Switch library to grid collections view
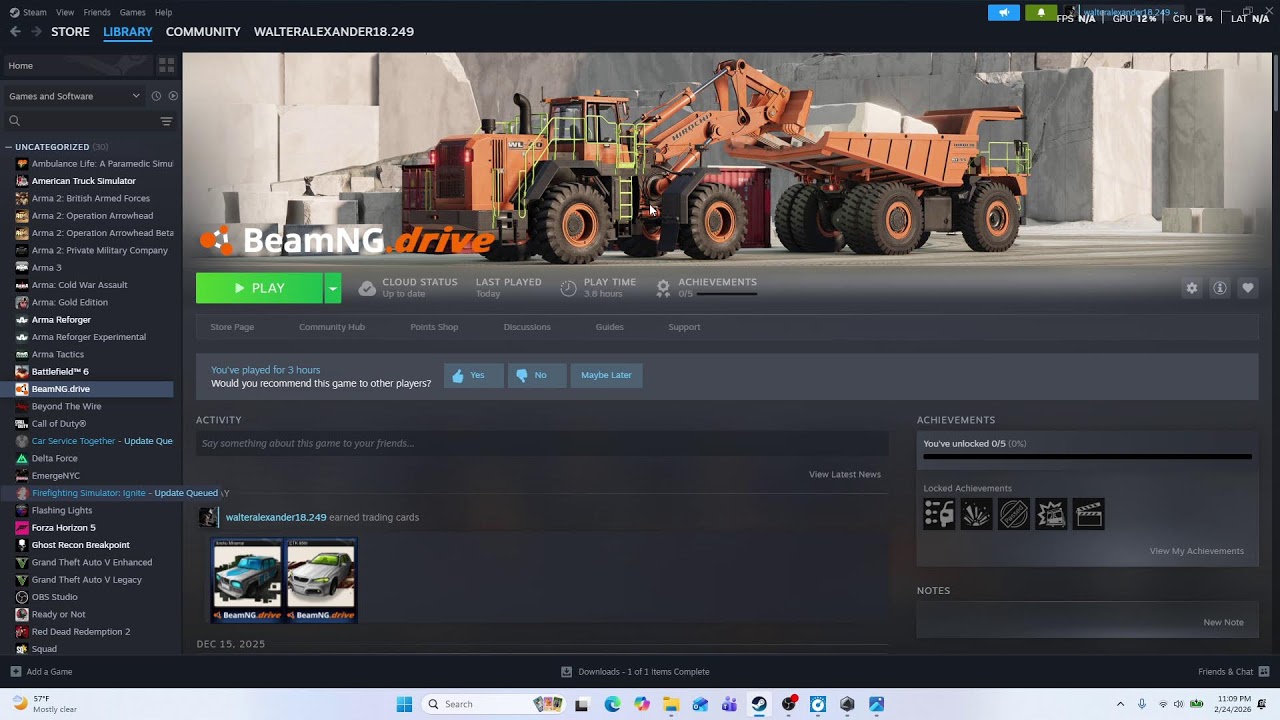Viewport: 1280px width, 720px height. (x=166, y=65)
